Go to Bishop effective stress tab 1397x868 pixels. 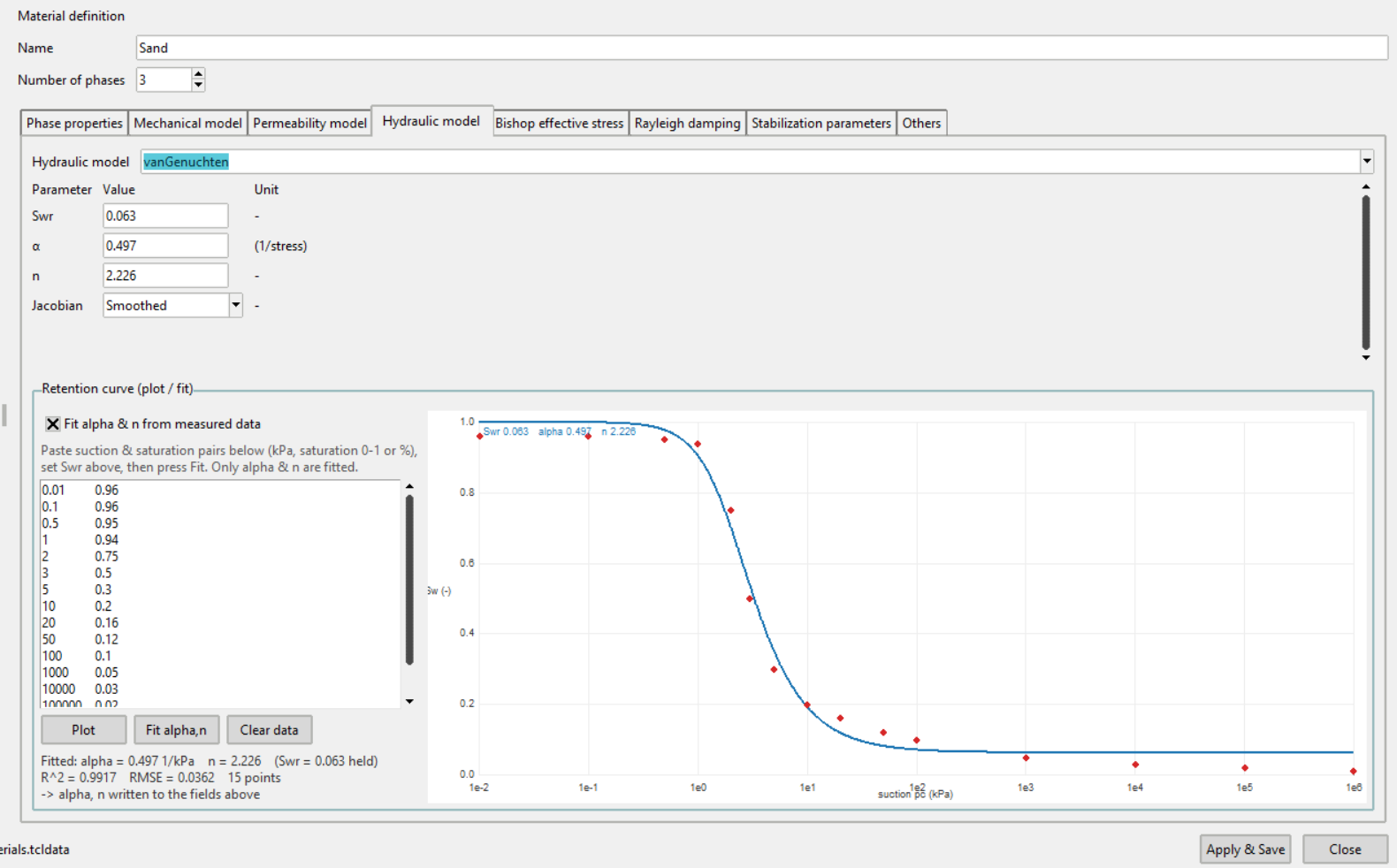[x=559, y=123]
